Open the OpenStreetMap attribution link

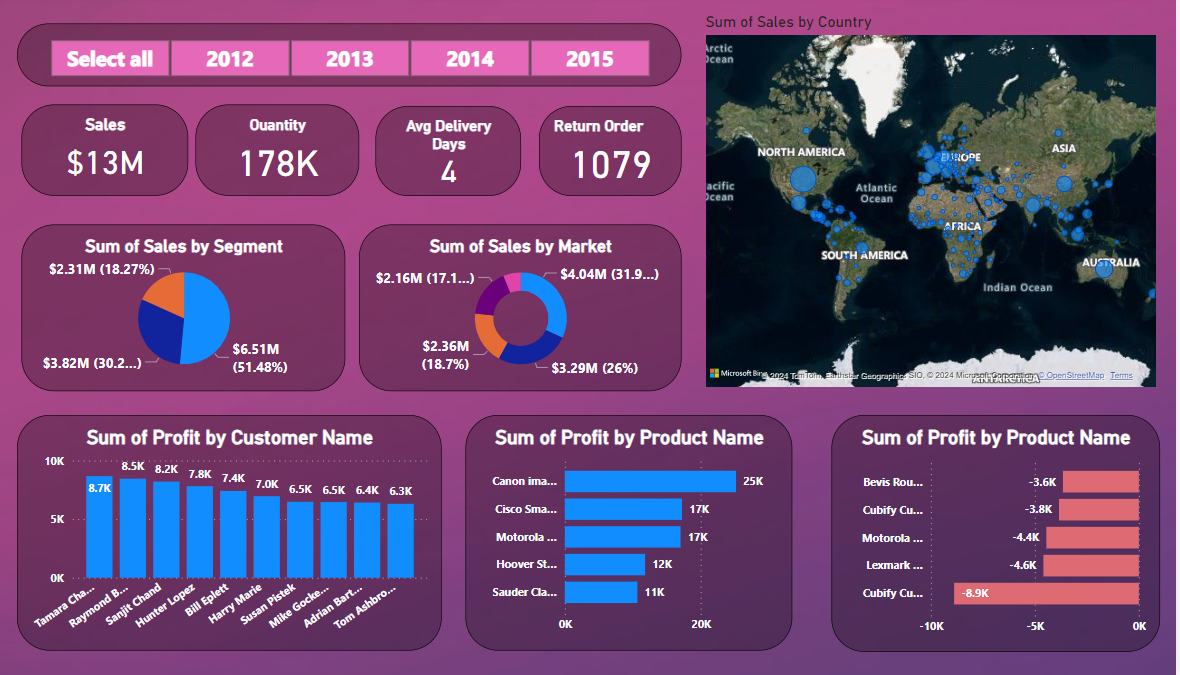tap(1075, 376)
